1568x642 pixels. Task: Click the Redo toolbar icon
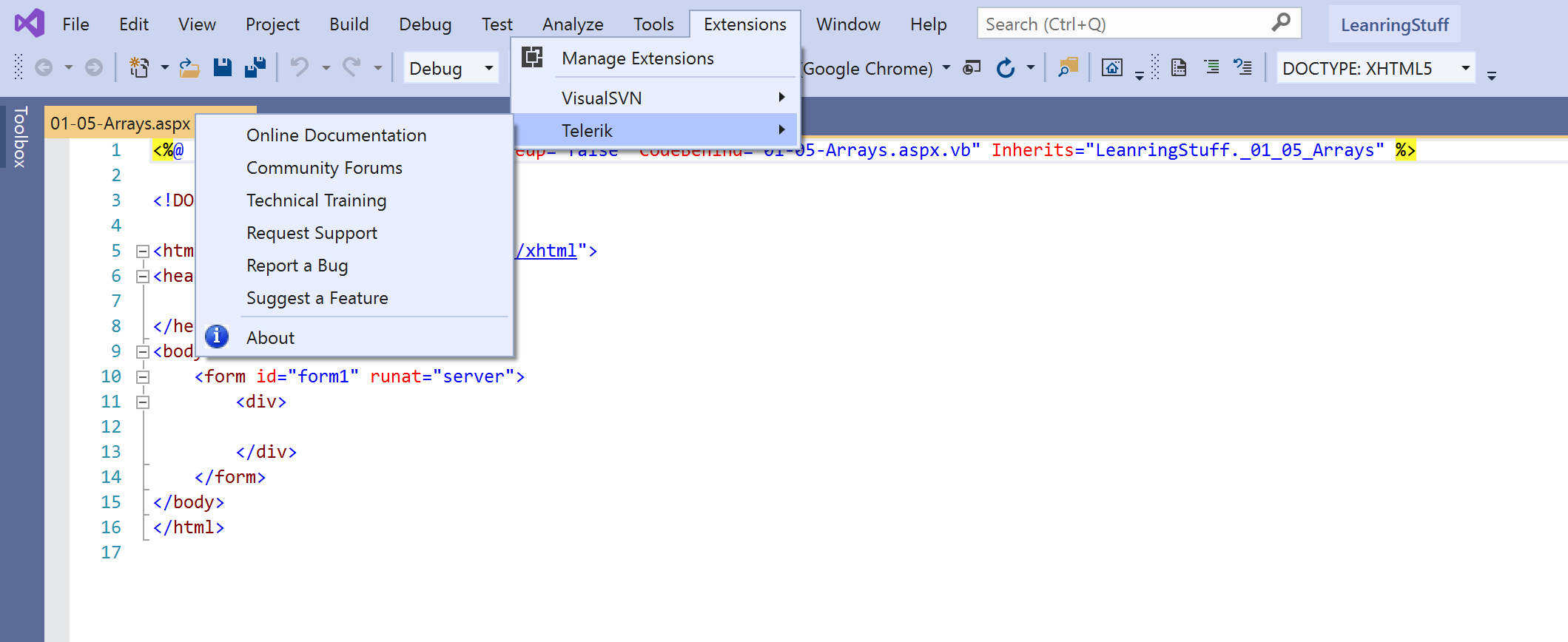tap(351, 68)
